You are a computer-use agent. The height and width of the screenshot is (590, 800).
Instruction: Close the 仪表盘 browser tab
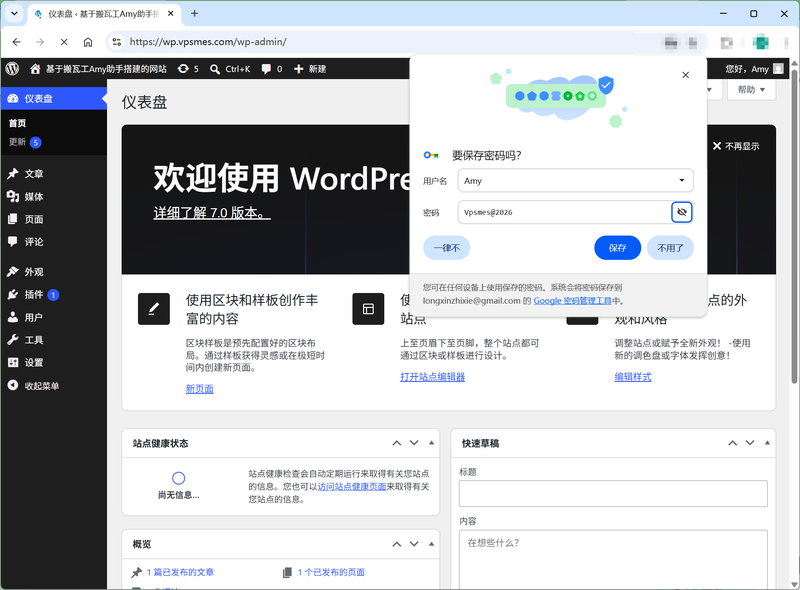pos(170,14)
